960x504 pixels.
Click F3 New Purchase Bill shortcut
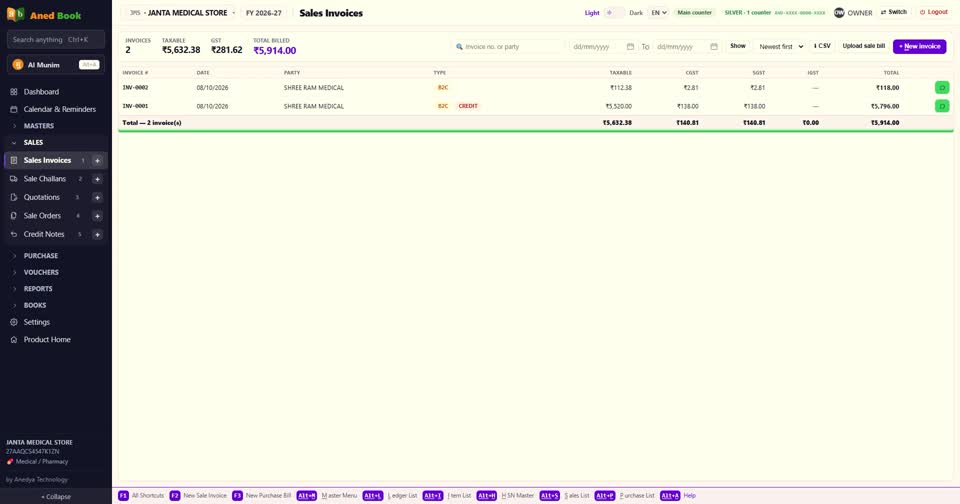tap(262, 495)
